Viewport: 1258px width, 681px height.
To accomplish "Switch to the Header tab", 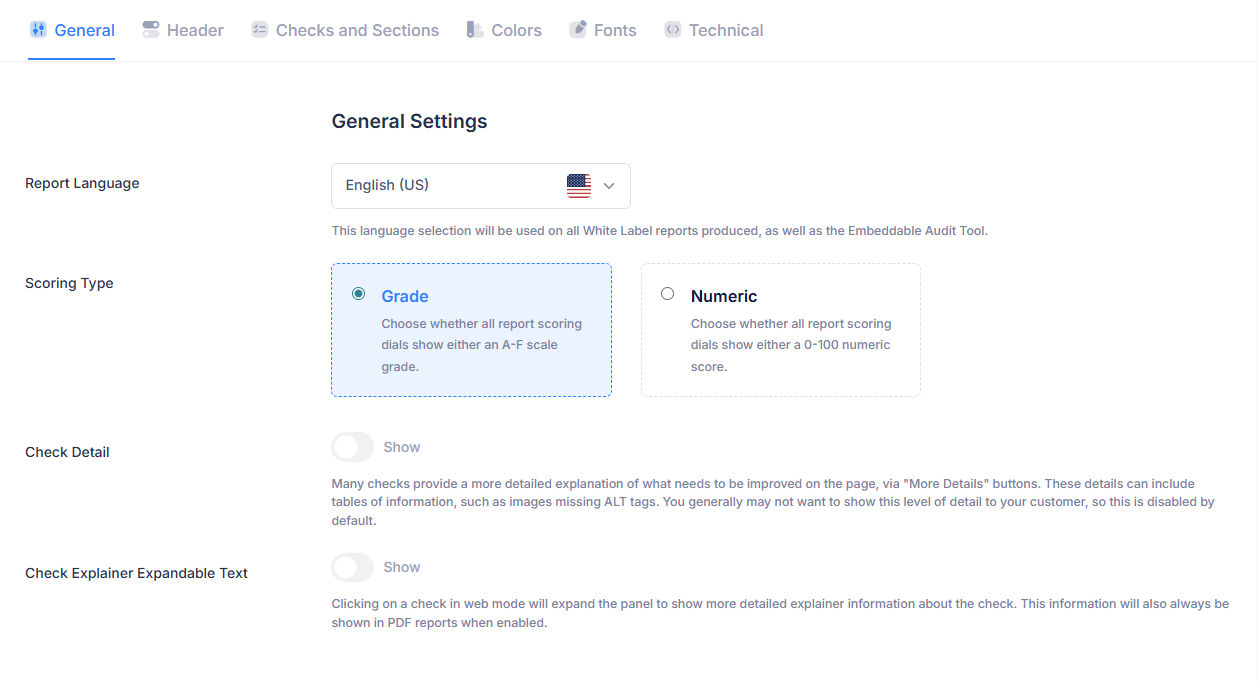I will pyautogui.click(x=195, y=30).
